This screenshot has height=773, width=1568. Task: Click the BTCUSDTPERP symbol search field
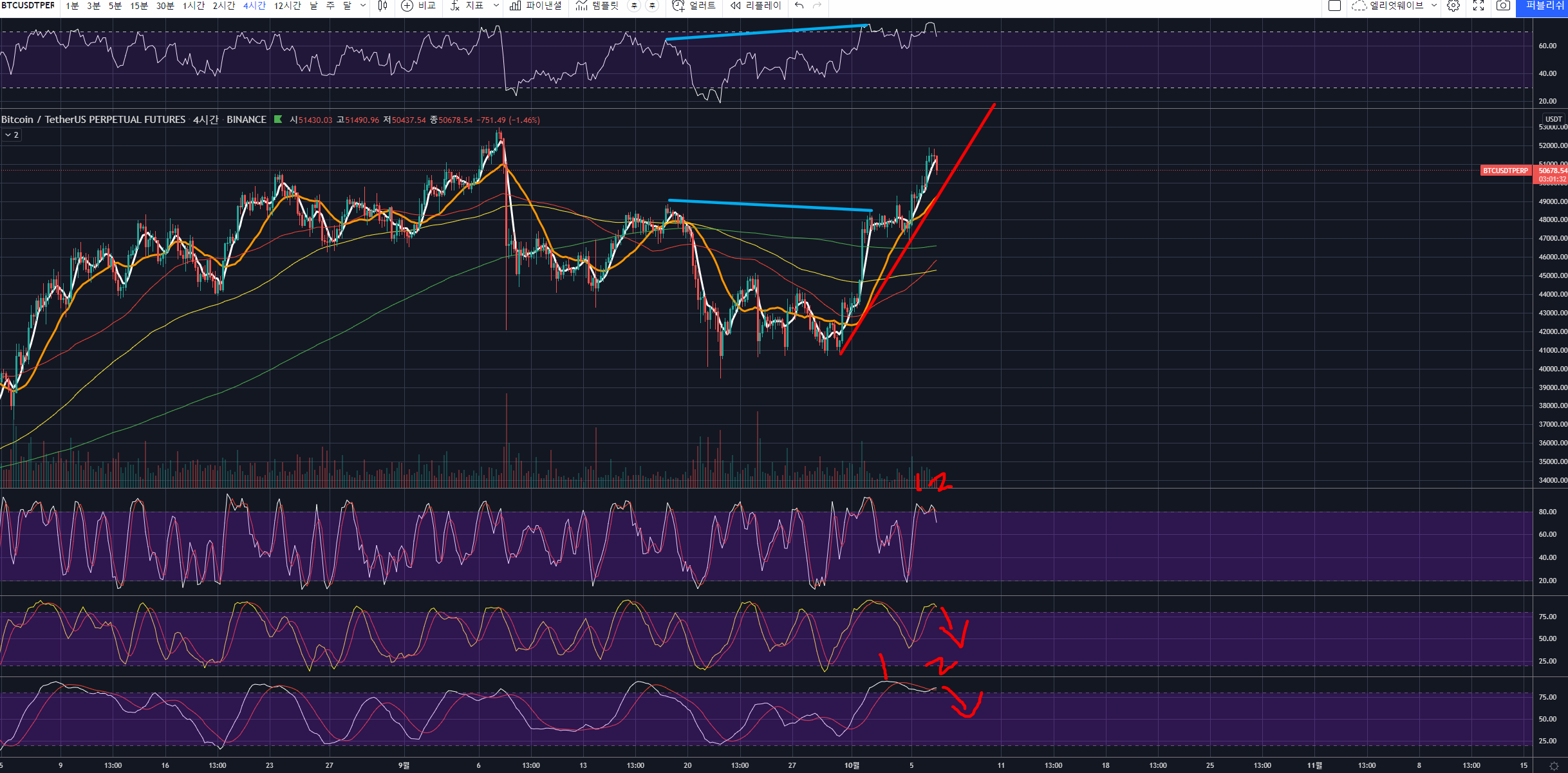tap(28, 6)
